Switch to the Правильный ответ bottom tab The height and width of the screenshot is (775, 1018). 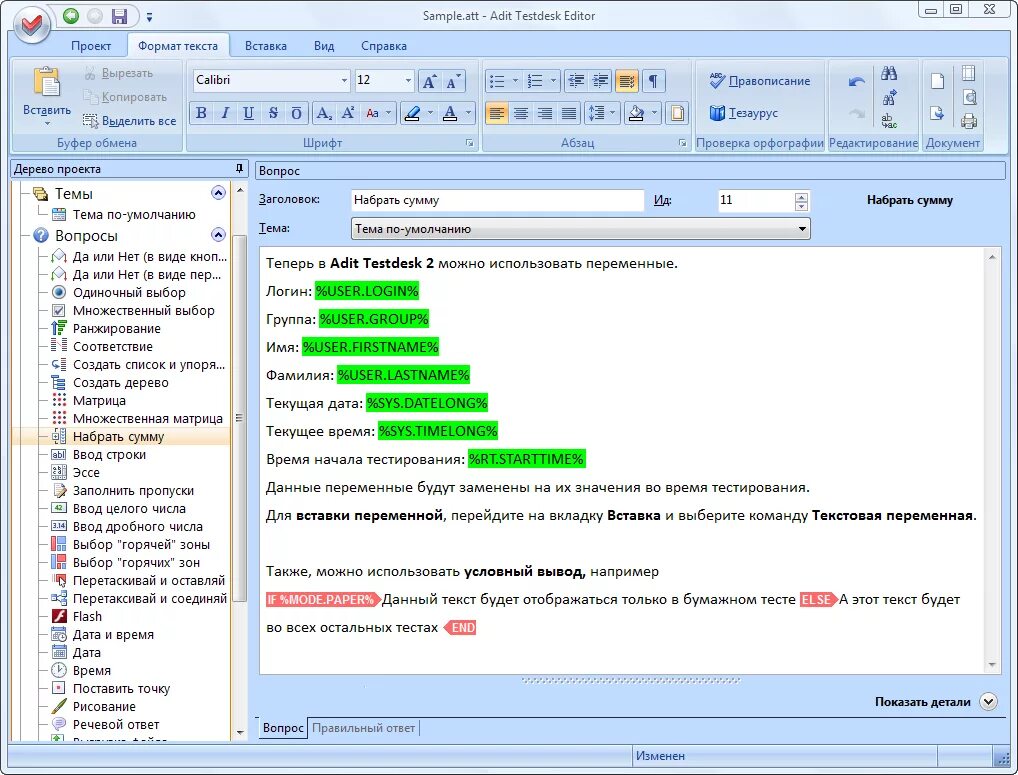pyautogui.click(x=363, y=728)
